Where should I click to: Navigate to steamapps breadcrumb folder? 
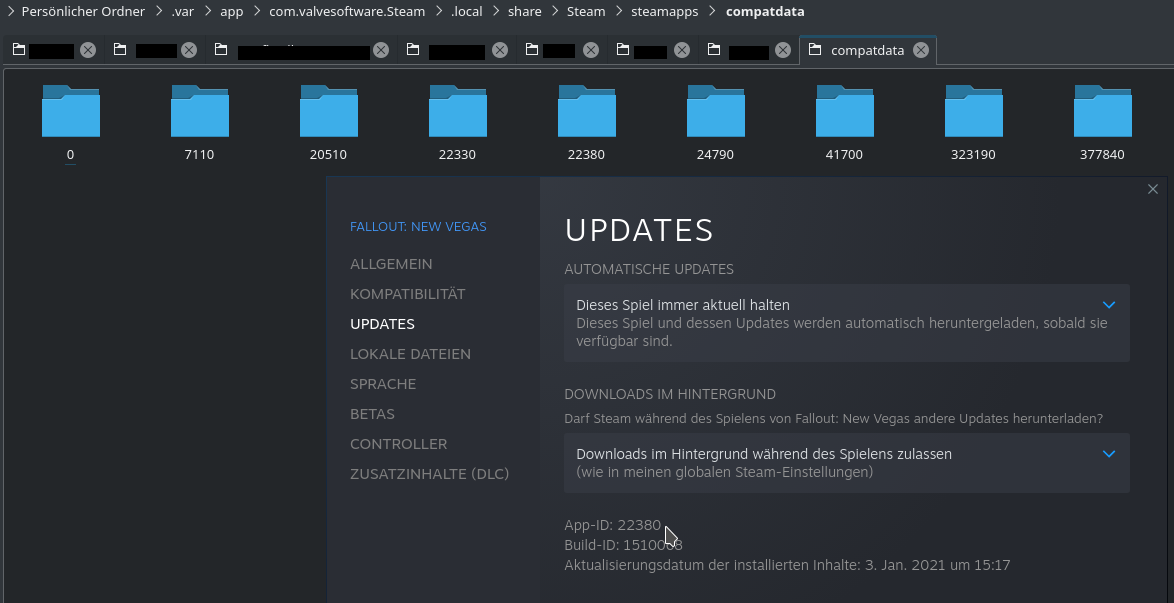pyautogui.click(x=664, y=12)
